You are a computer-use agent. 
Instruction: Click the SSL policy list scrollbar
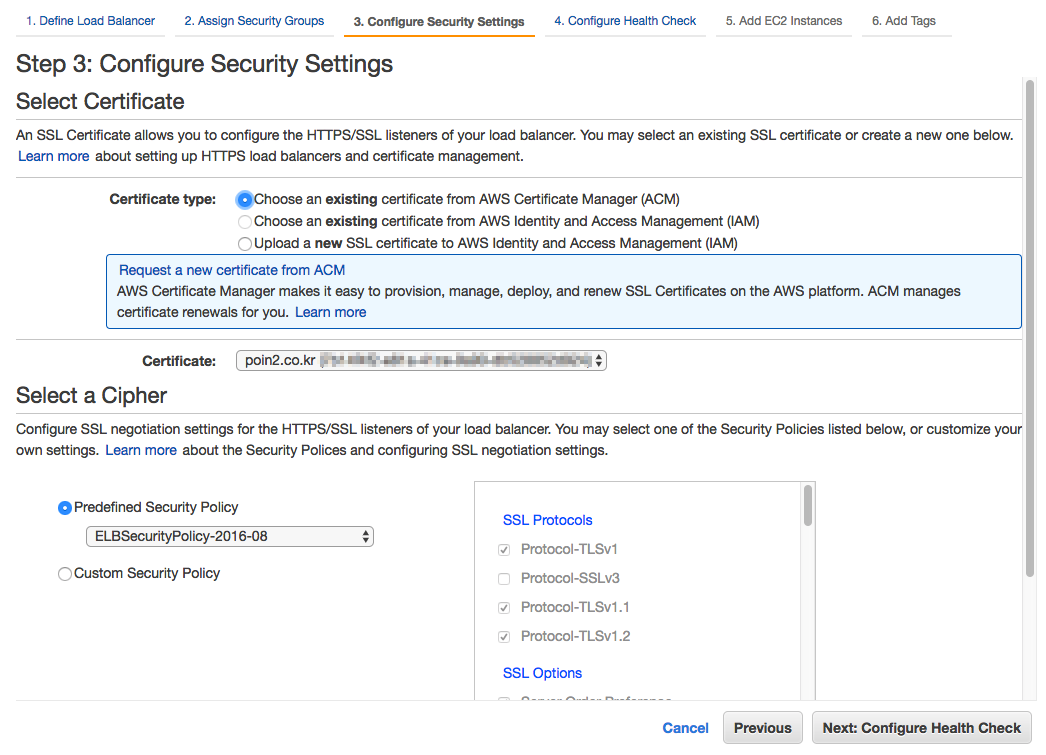coord(808,506)
